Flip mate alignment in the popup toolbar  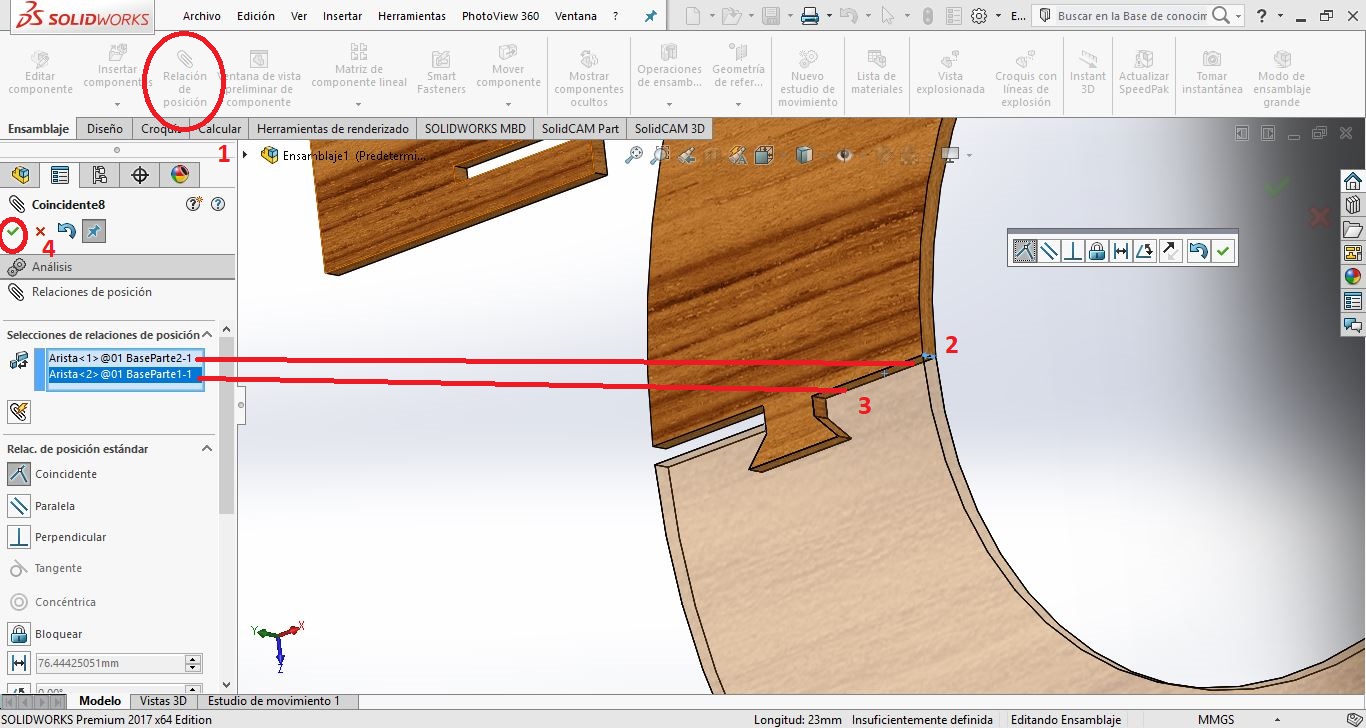(x=1170, y=251)
